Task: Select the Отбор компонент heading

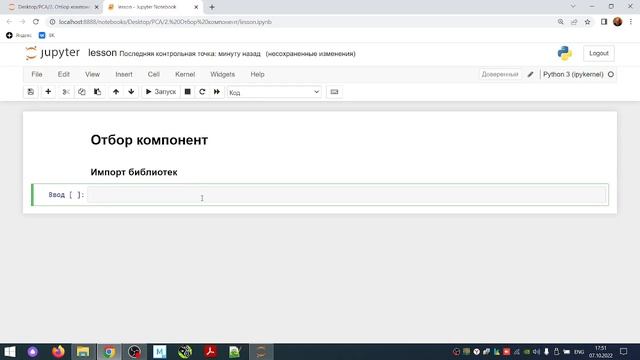Action: pos(149,140)
